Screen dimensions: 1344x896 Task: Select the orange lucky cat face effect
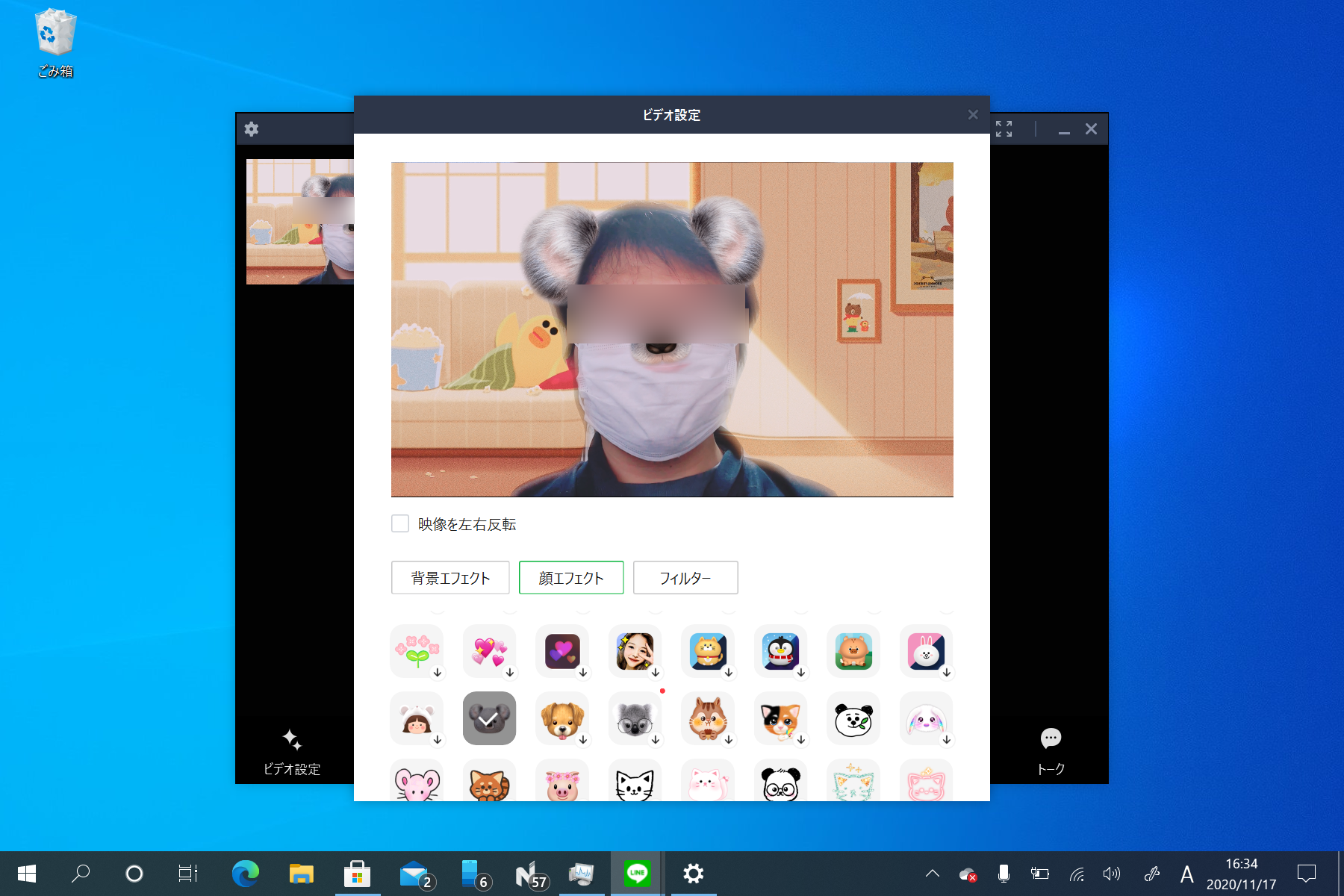coord(708,651)
